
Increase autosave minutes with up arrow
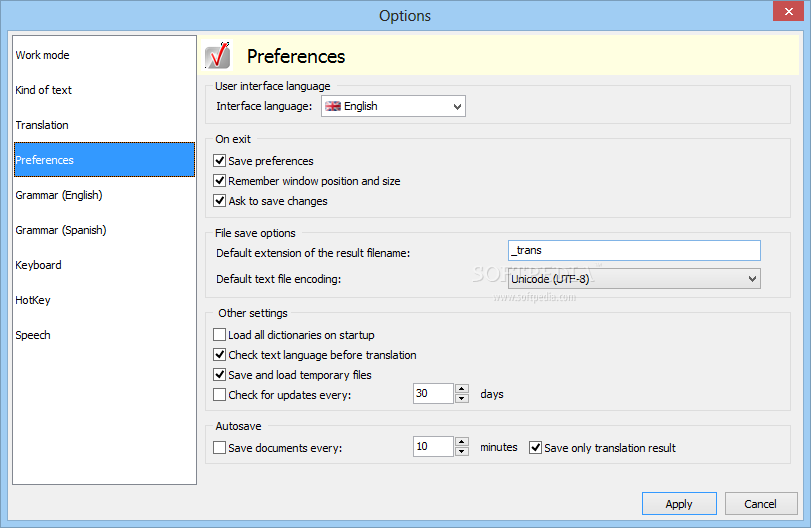462,441
